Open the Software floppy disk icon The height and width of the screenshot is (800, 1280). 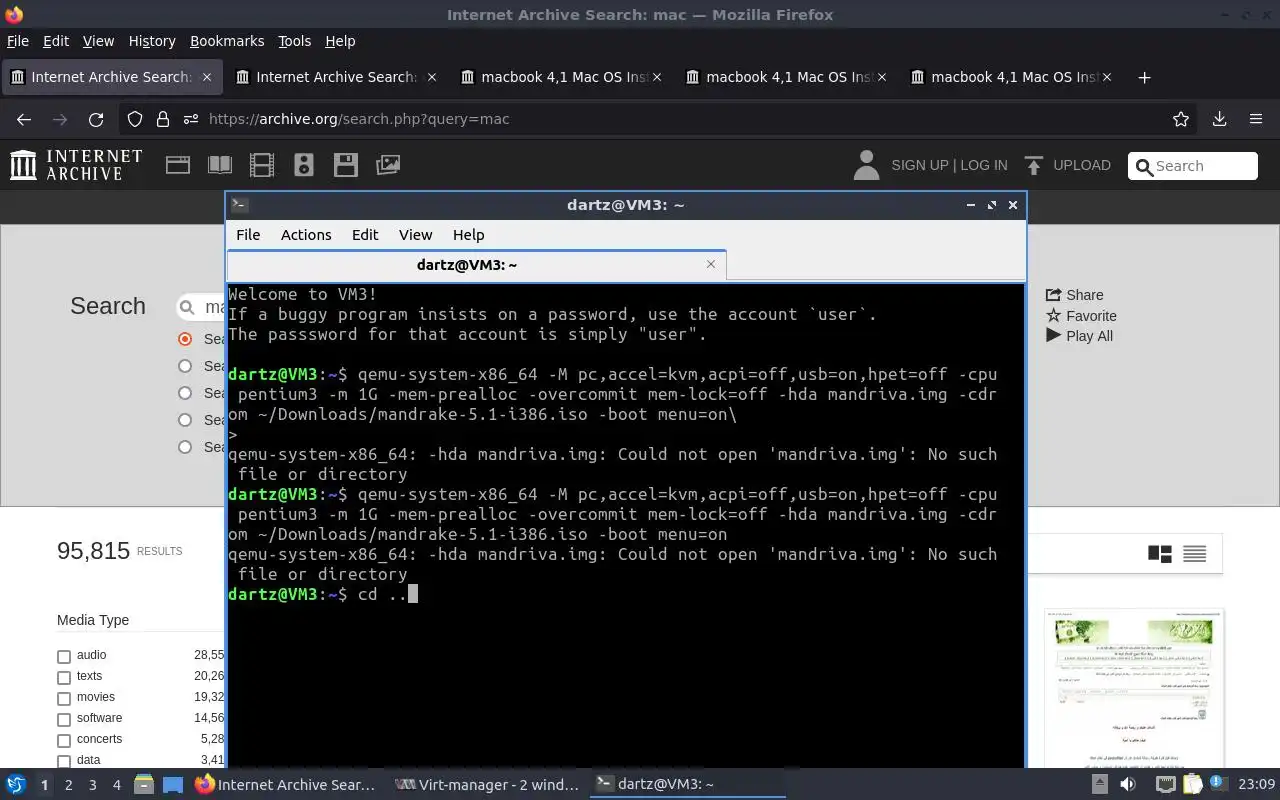[x=346, y=165]
